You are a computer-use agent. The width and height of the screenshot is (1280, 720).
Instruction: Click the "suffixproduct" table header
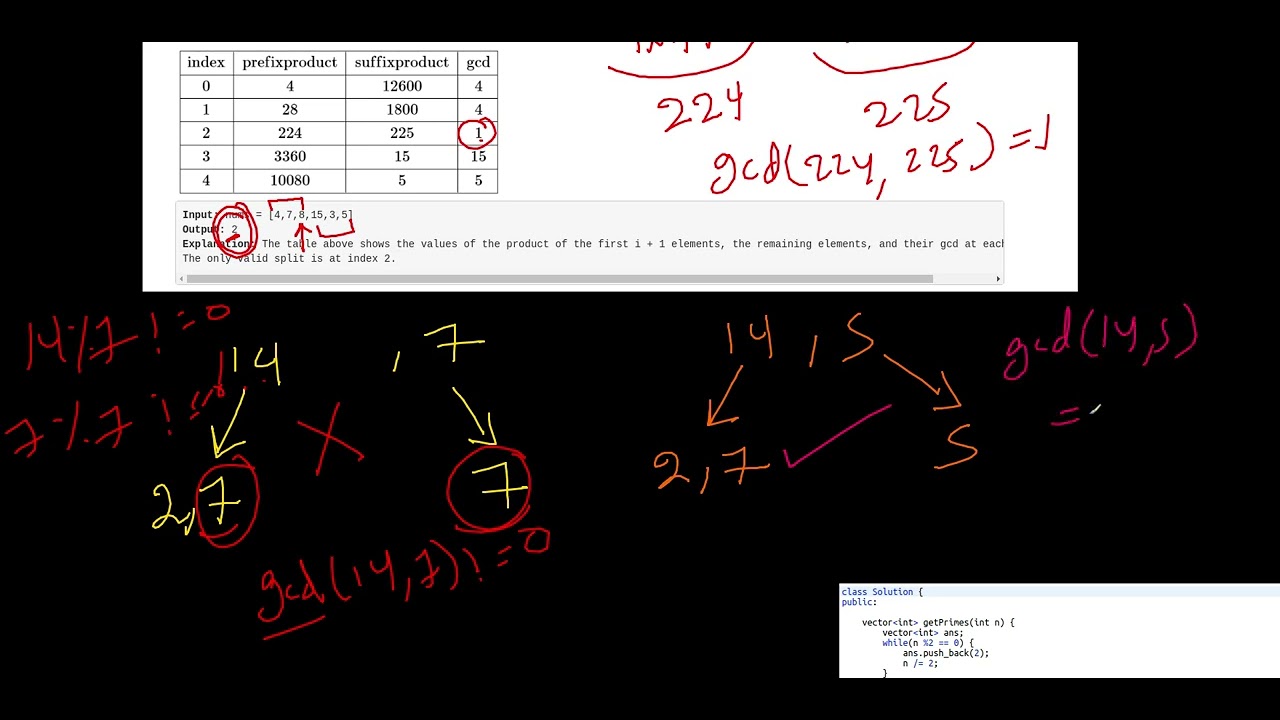(x=402, y=62)
